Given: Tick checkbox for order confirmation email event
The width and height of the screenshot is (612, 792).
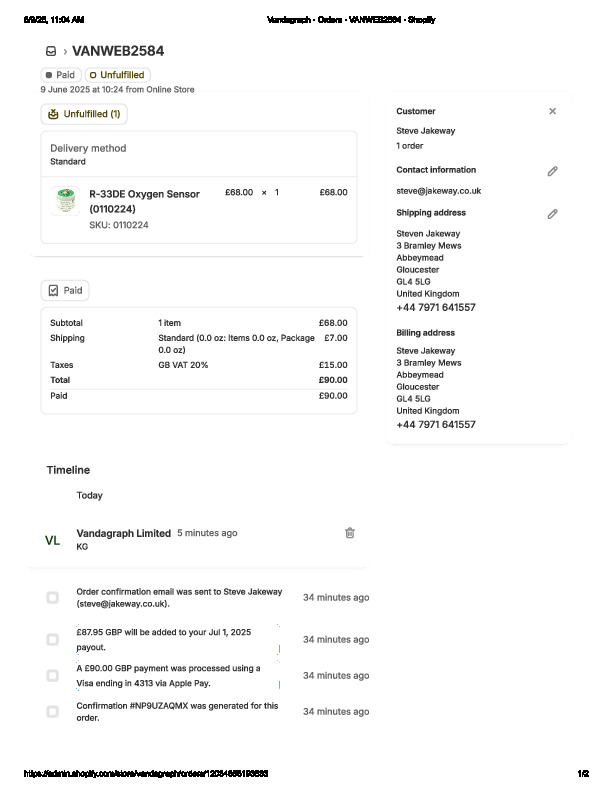Looking at the screenshot, I should point(52,598).
